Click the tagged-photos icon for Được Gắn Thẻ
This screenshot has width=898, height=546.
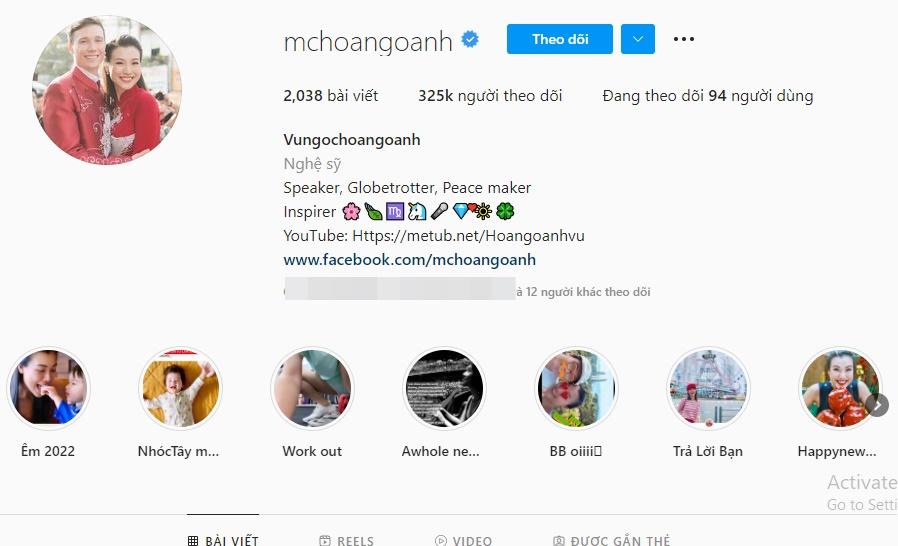[x=558, y=540]
